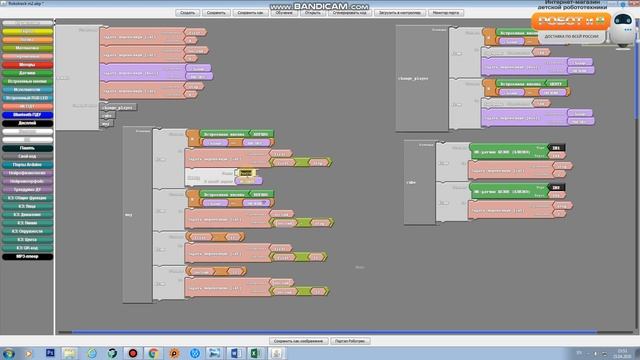Click the horizontal canvas scrollbar
This screenshot has width=640, height=360.
pos(335,332)
